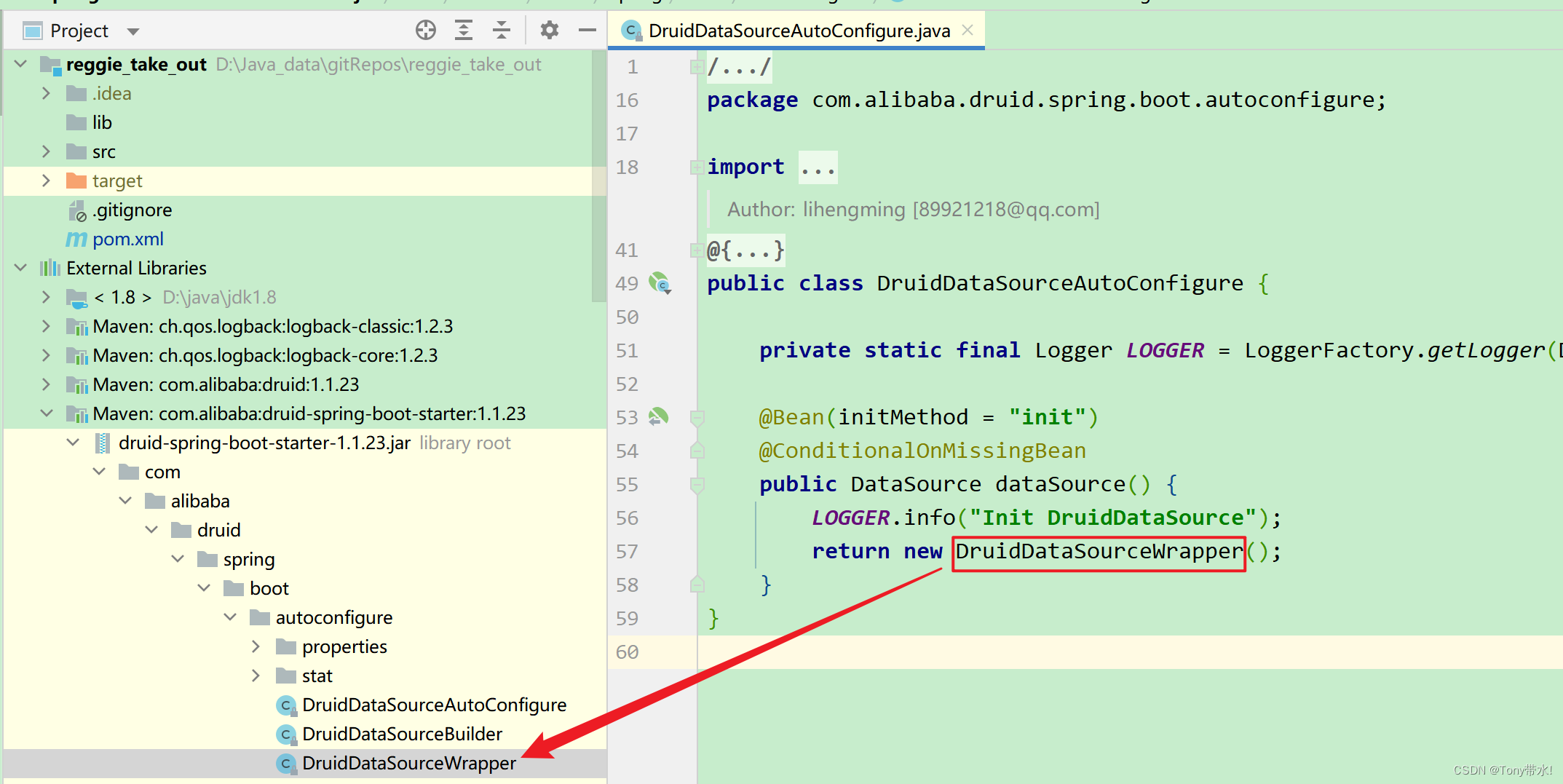
Task: Collapse the boot package folder
Action: [x=204, y=588]
